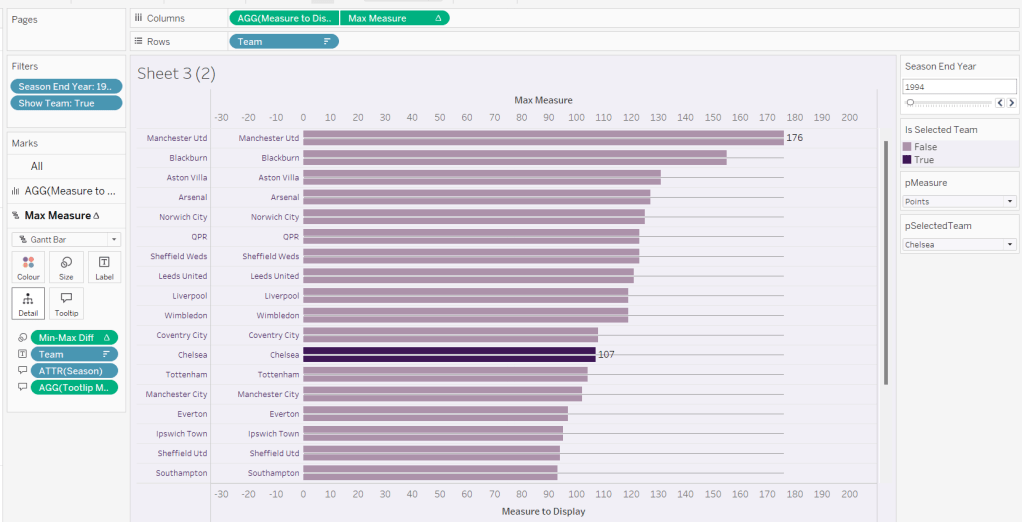1022x522 pixels.
Task: Click the Season End Year filter pill
Action: click(x=66, y=87)
